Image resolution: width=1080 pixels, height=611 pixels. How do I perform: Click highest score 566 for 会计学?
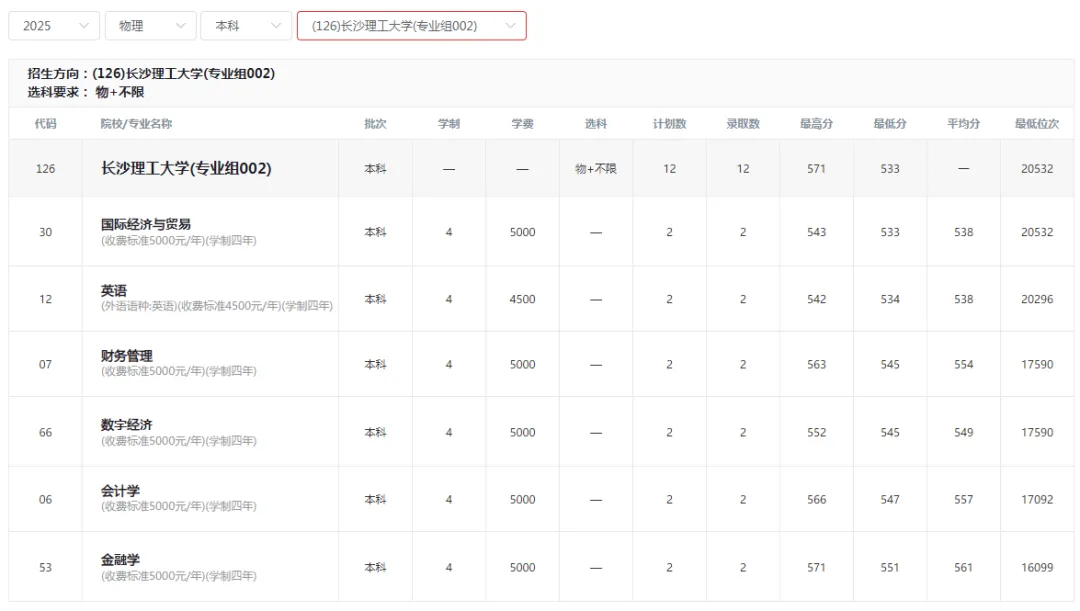click(x=816, y=499)
